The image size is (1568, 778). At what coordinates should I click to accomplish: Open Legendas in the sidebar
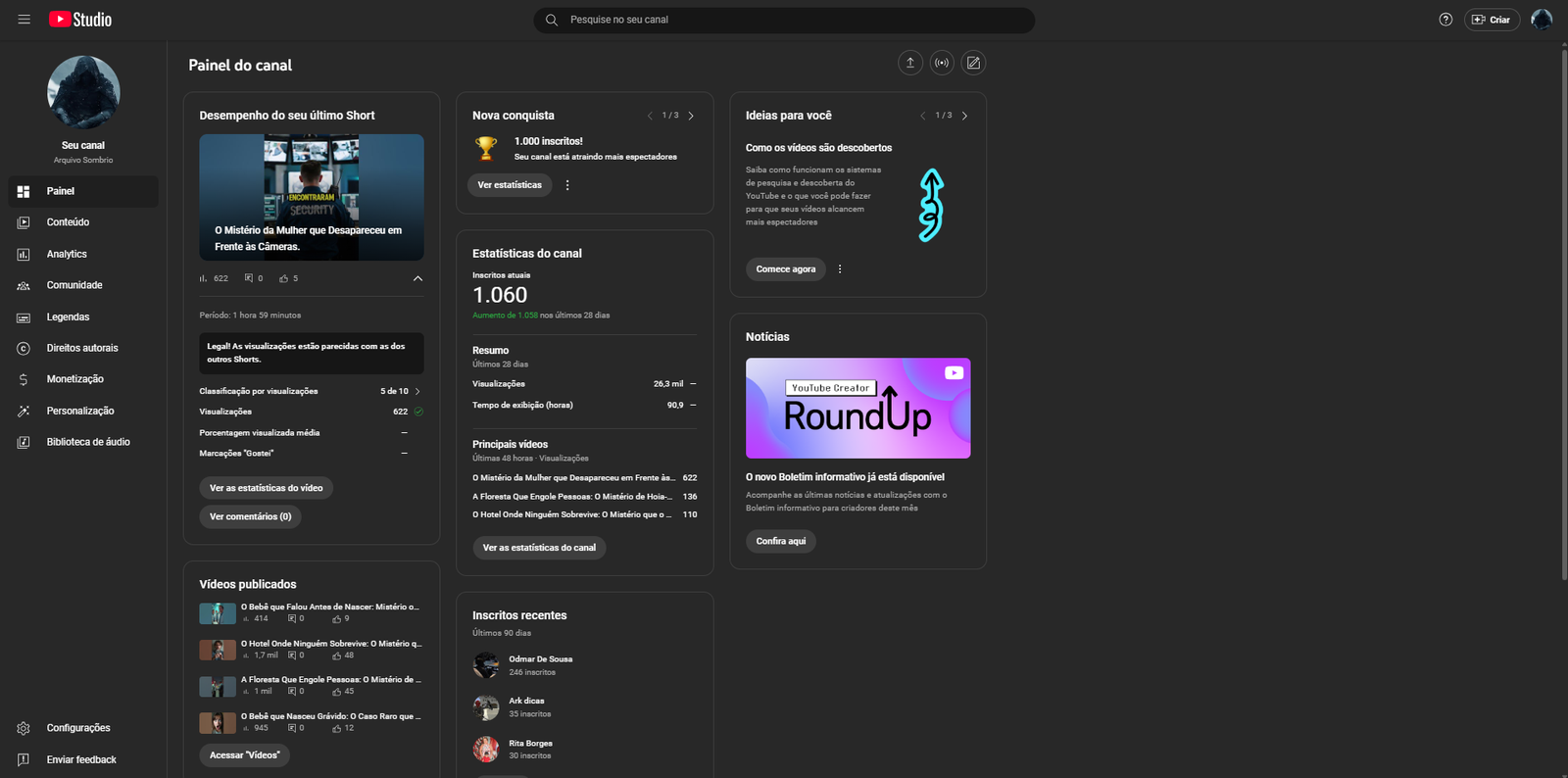(x=83, y=316)
